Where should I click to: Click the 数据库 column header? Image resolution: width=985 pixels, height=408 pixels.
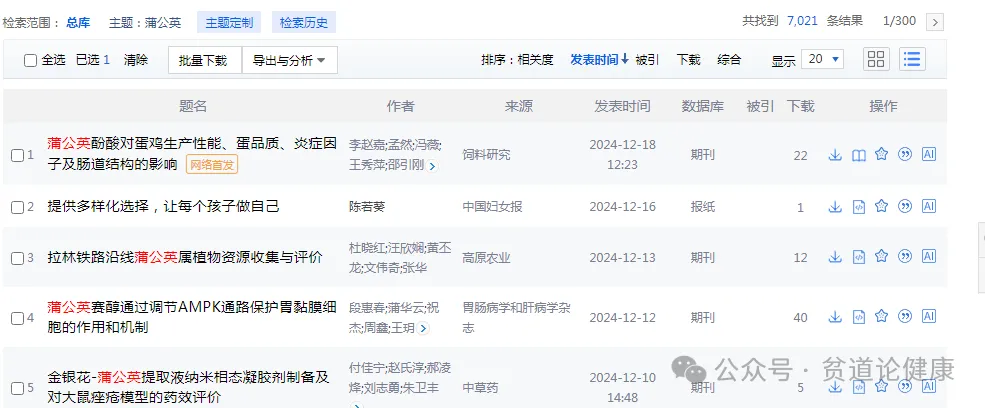(702, 106)
